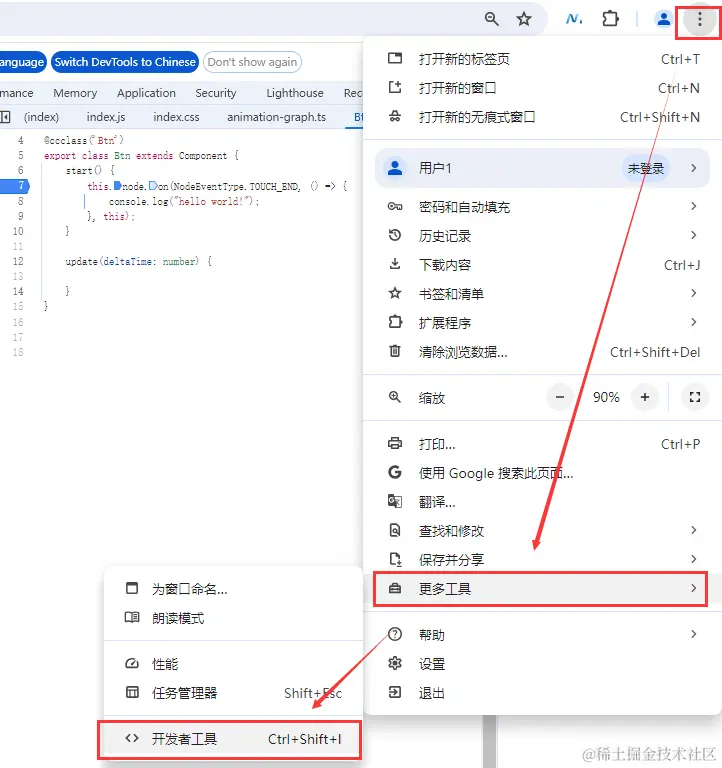722x768 pixels.
Task: Click line number 12 in the gutter
Action: [18, 261]
